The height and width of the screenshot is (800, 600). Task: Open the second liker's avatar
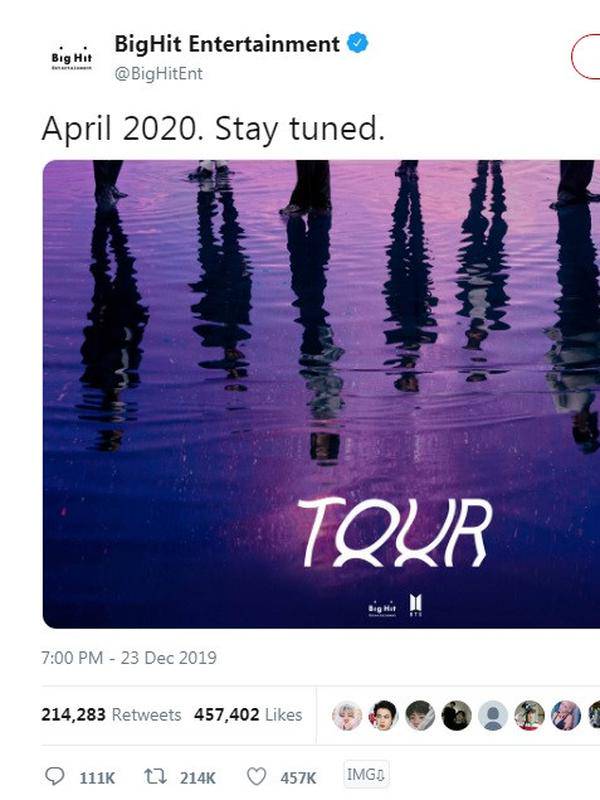383,715
